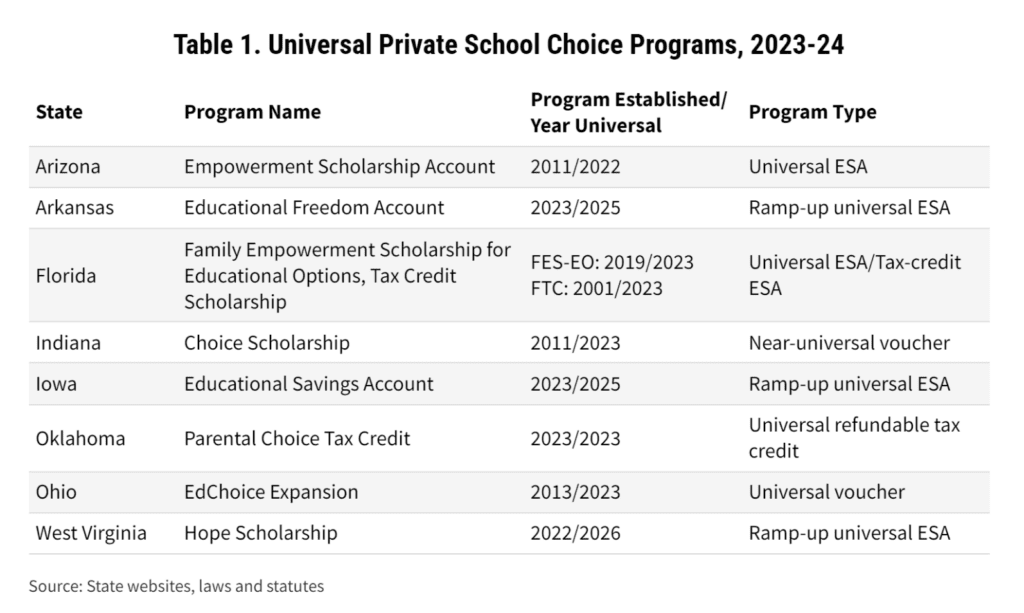Select the State column header
The width and height of the screenshot is (1024, 613).
pyautogui.click(x=59, y=112)
